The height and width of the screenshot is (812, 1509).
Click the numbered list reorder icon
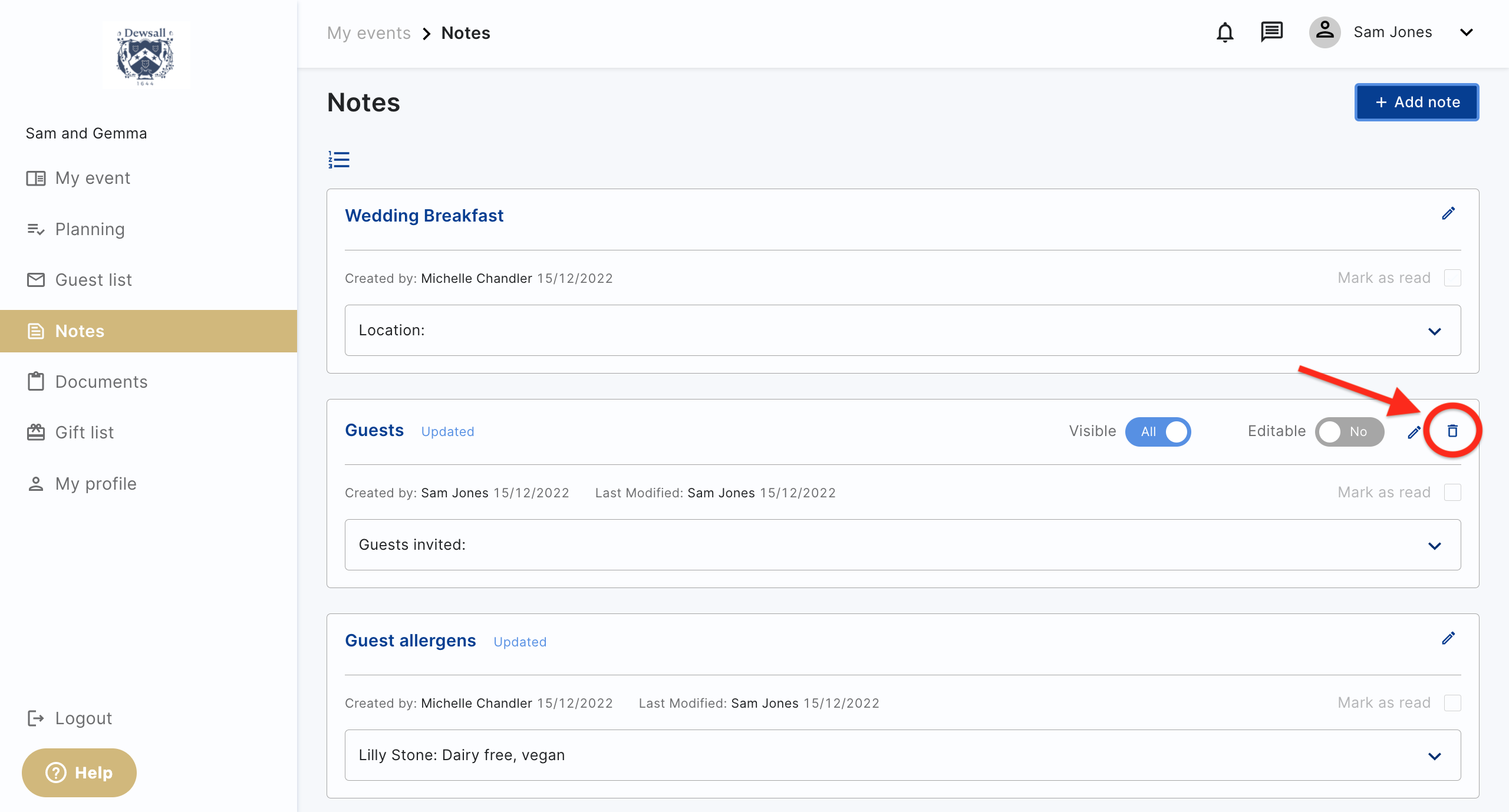339,160
